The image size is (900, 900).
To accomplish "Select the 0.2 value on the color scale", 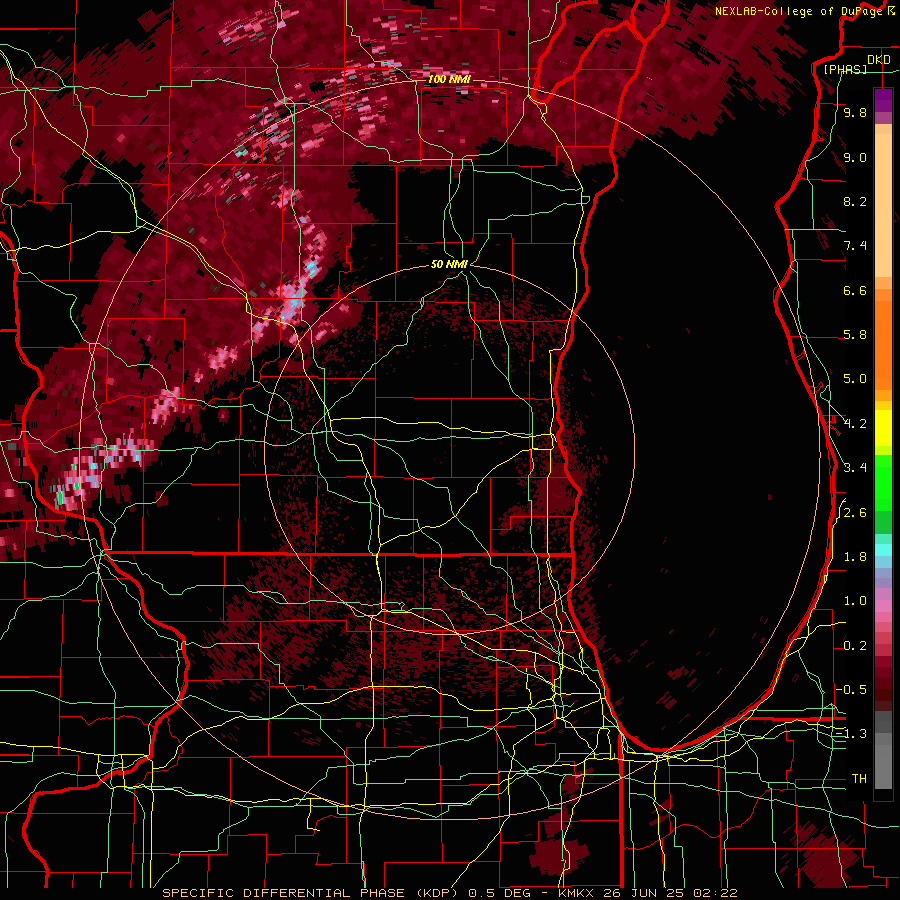I will [x=855, y=646].
